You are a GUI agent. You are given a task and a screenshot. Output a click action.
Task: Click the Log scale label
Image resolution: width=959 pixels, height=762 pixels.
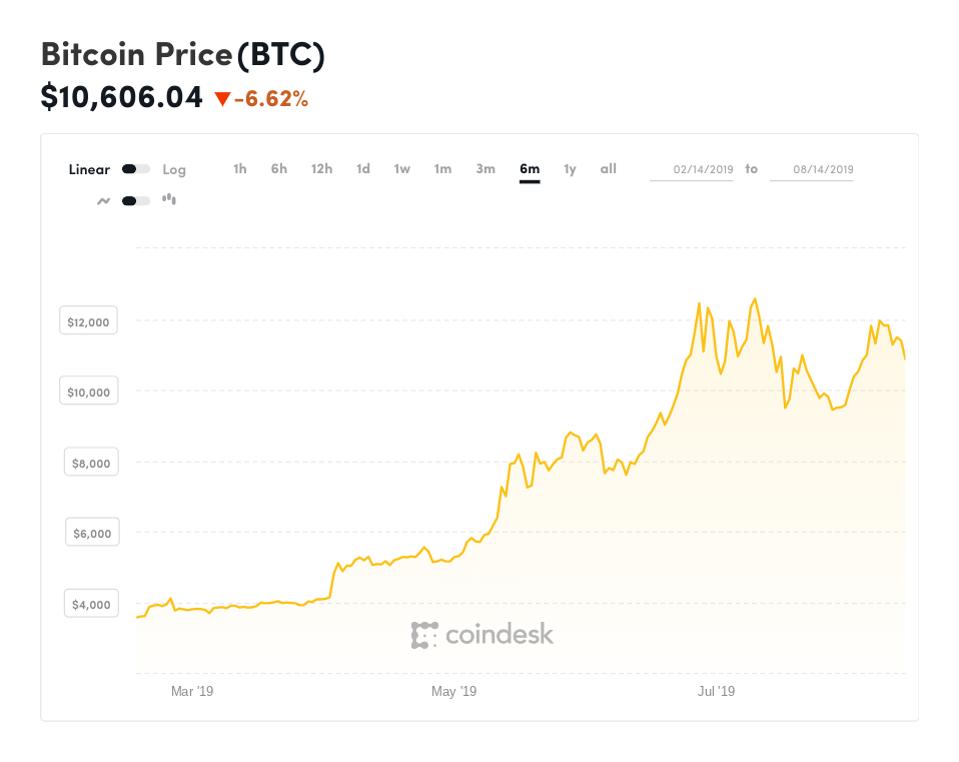[x=174, y=170]
